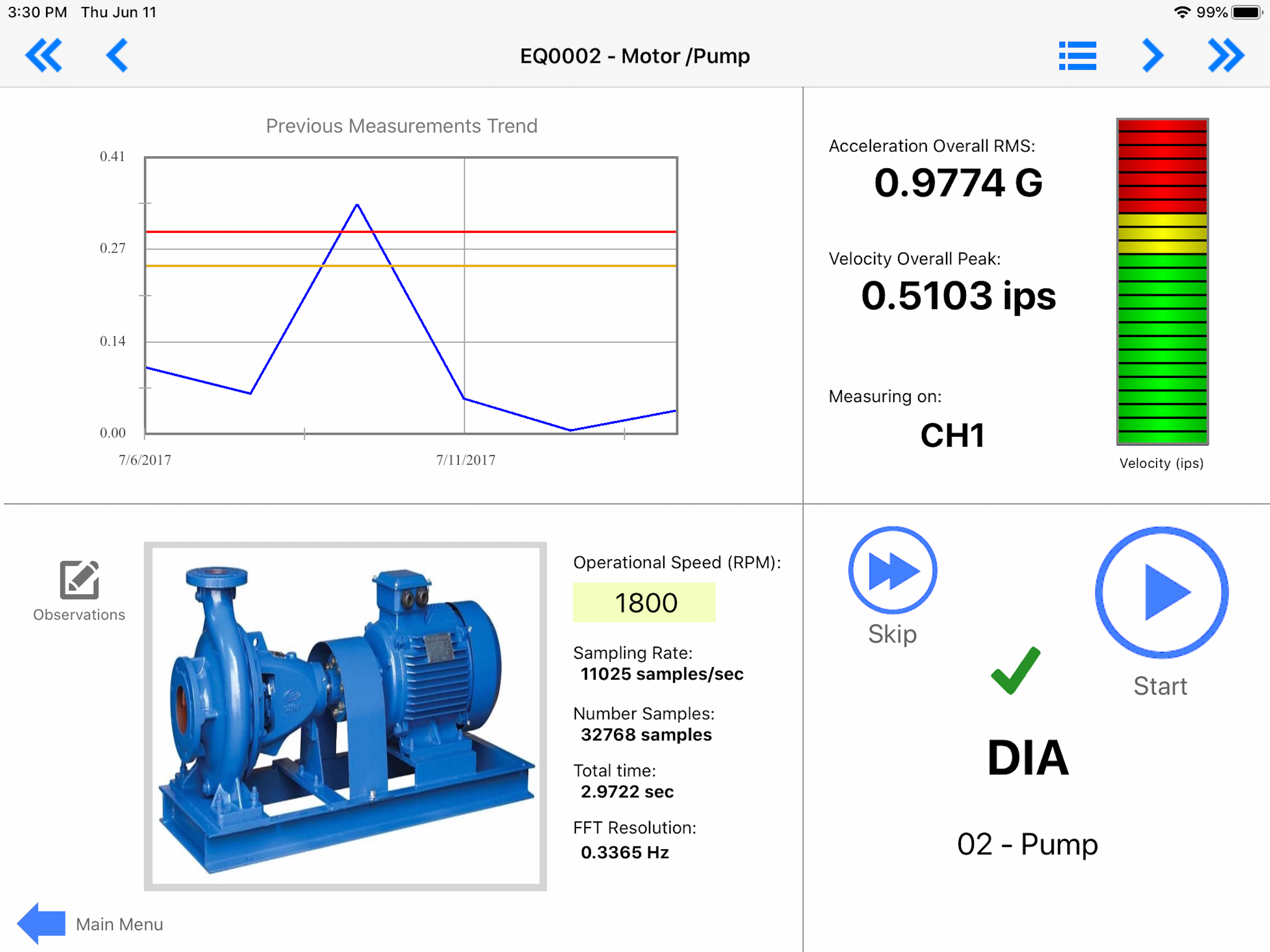The height and width of the screenshot is (952, 1270).
Task: Tap the 0.9774 G acceleration reading
Action: tap(958, 183)
